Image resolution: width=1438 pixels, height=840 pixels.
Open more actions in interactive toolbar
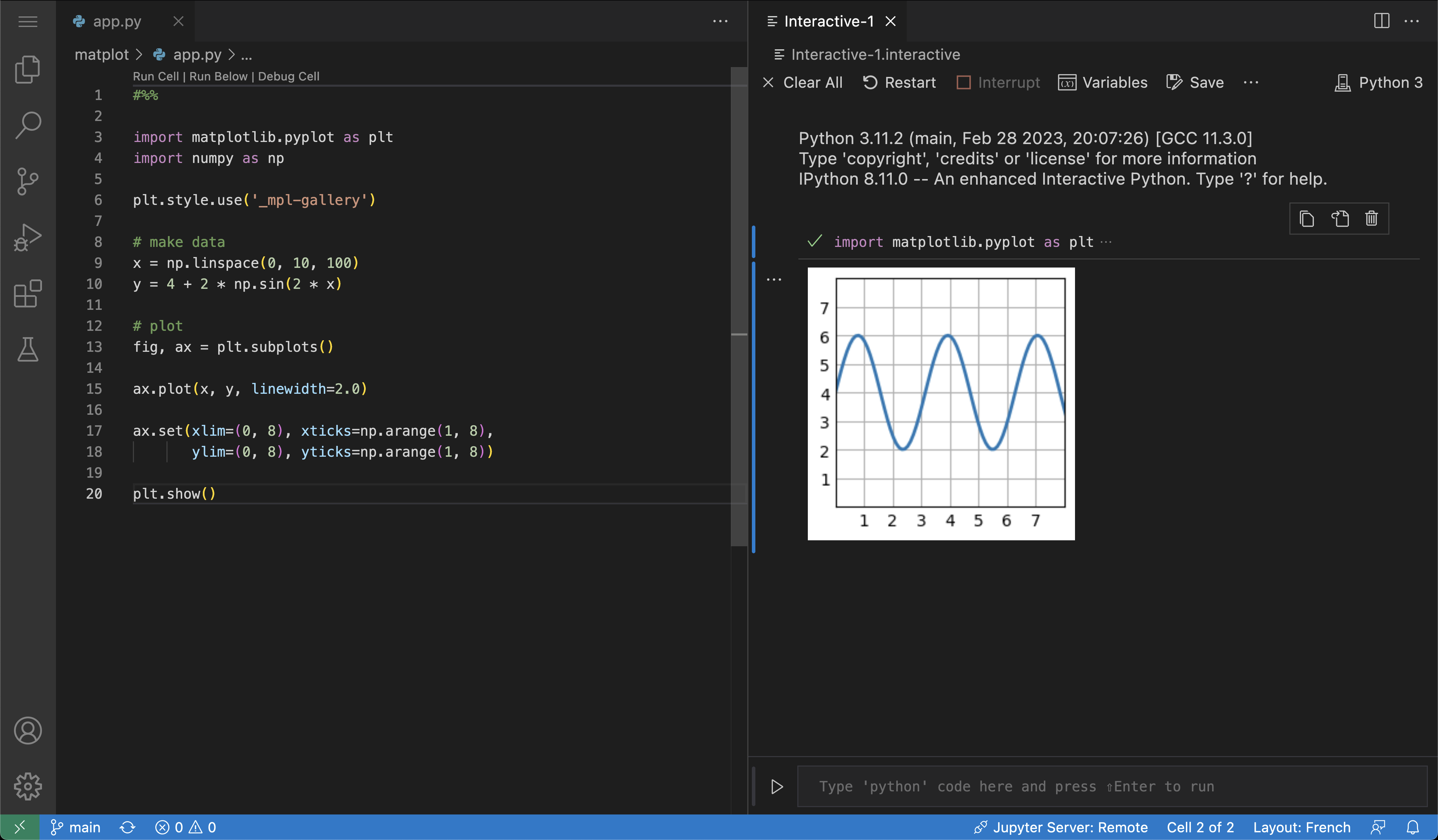1250,83
